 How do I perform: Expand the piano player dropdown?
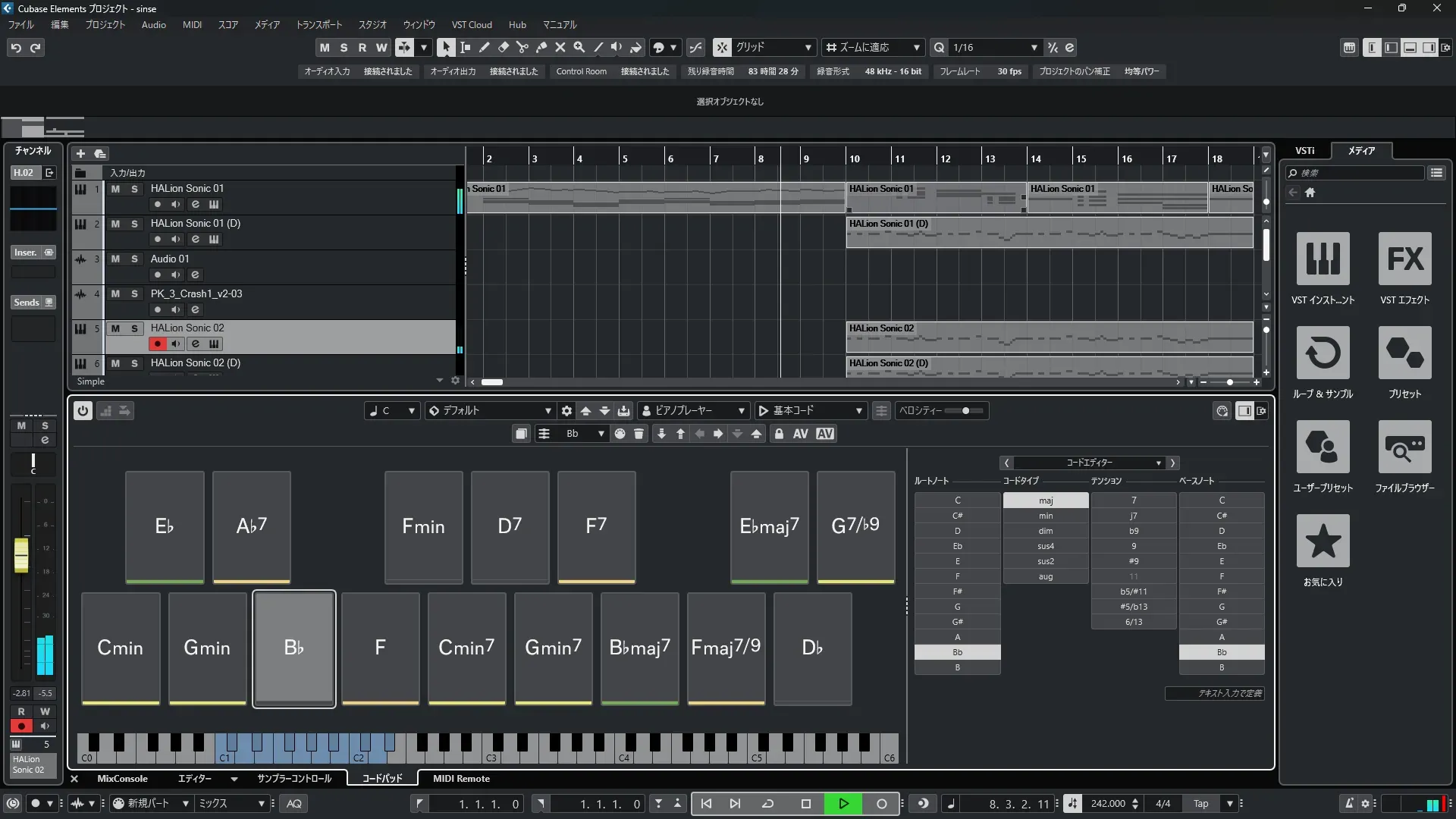741,411
